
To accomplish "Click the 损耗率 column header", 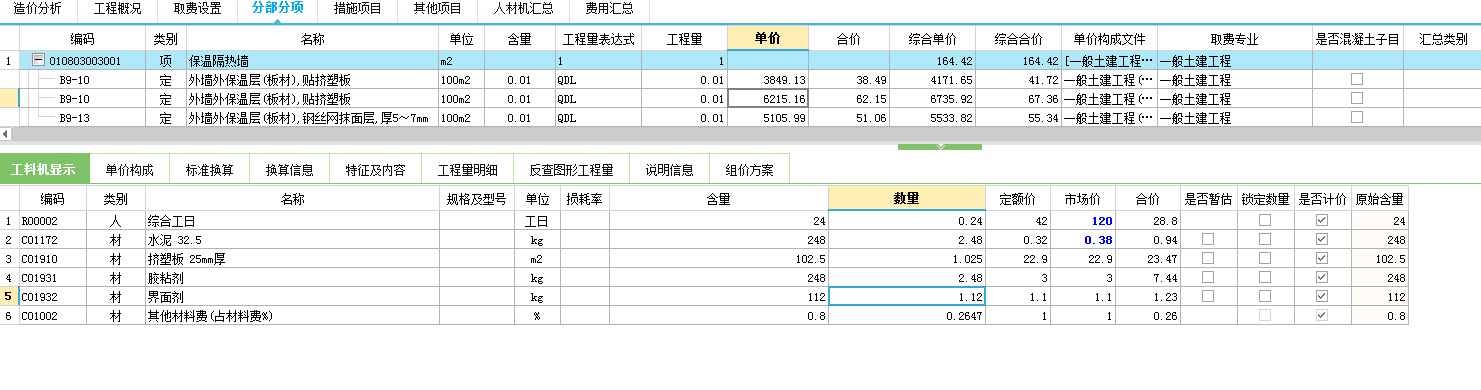I will point(584,199).
